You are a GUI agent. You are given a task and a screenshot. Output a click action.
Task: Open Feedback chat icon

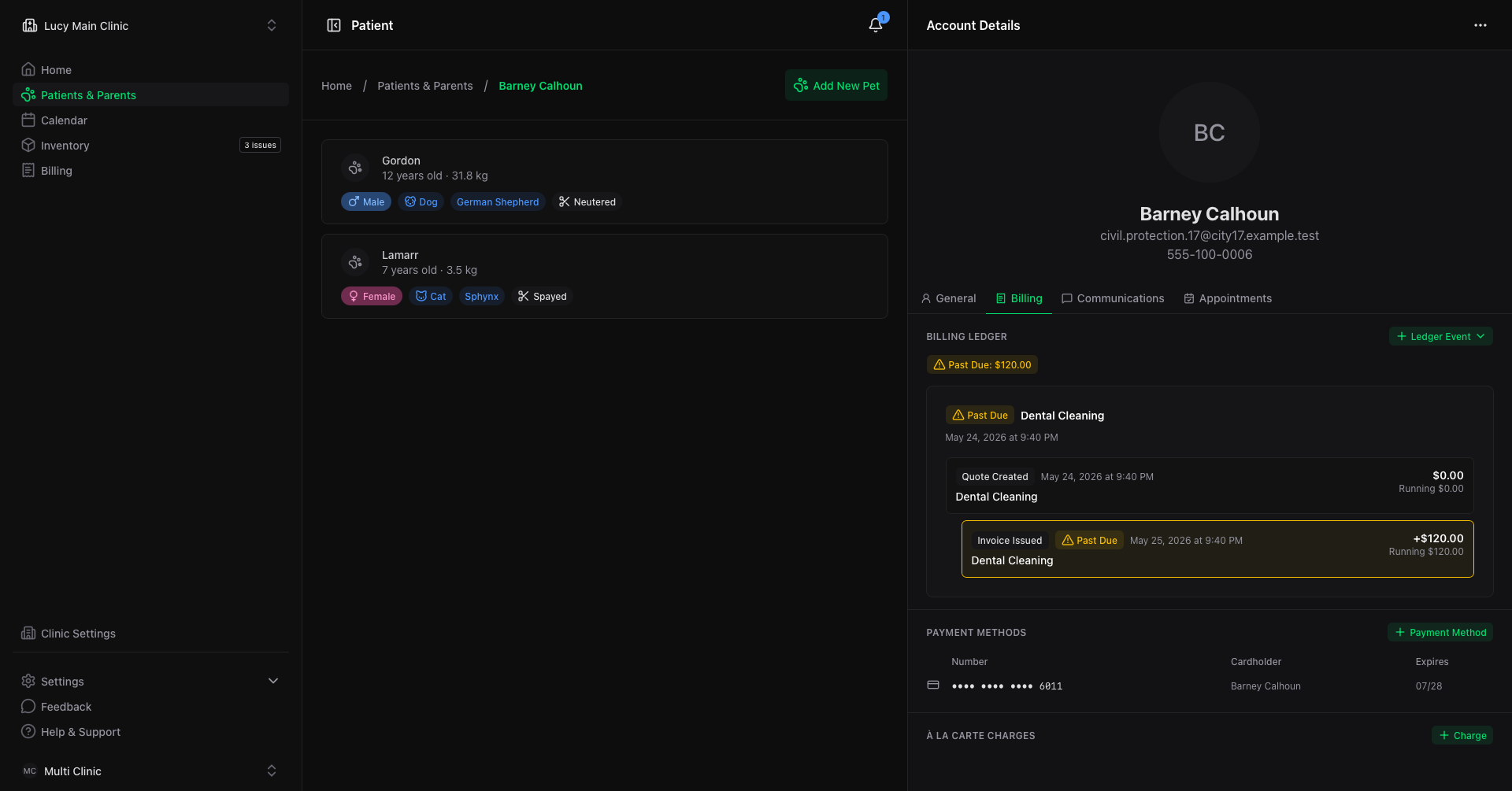point(28,707)
